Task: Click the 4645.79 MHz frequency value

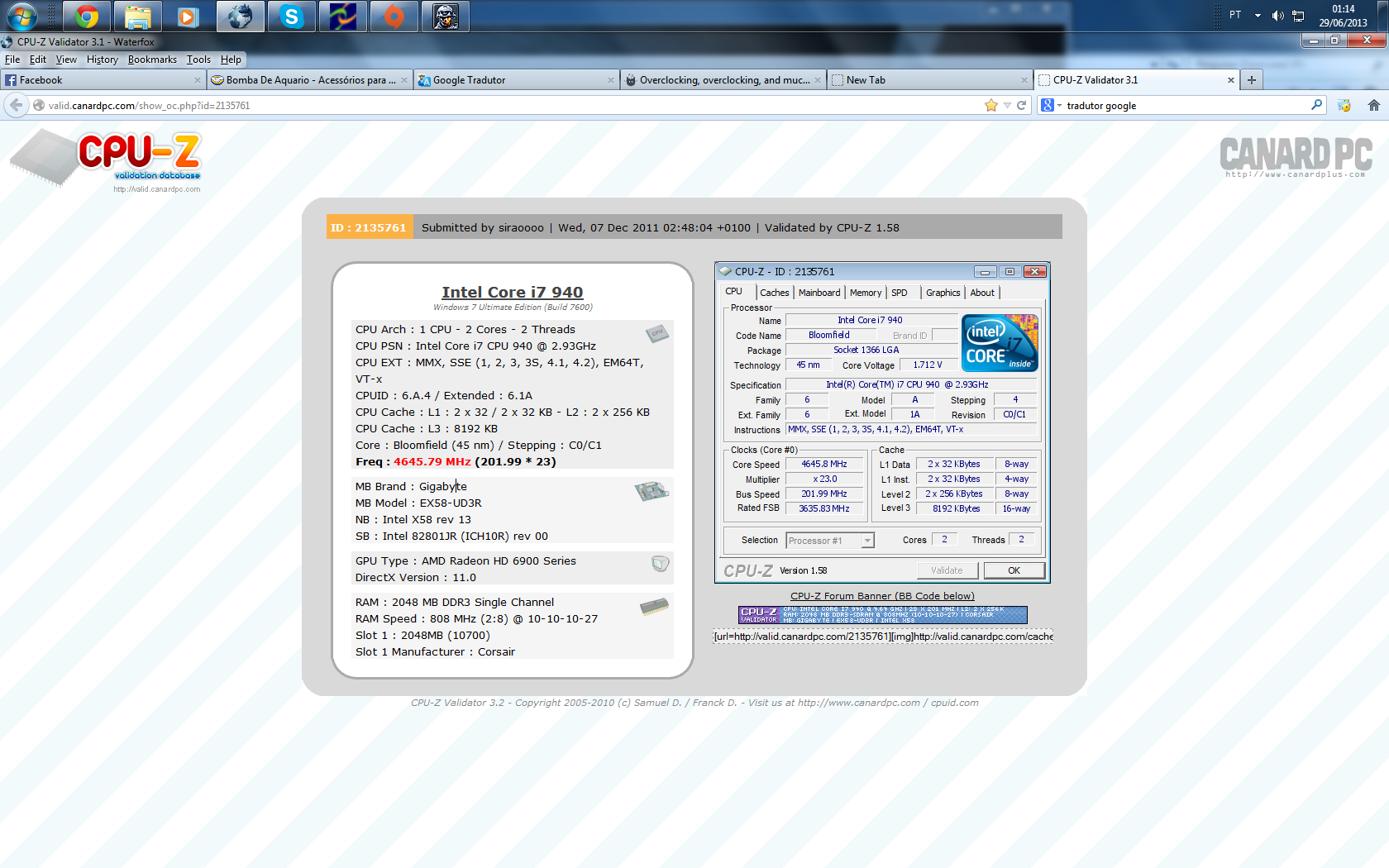Action: coord(432,461)
